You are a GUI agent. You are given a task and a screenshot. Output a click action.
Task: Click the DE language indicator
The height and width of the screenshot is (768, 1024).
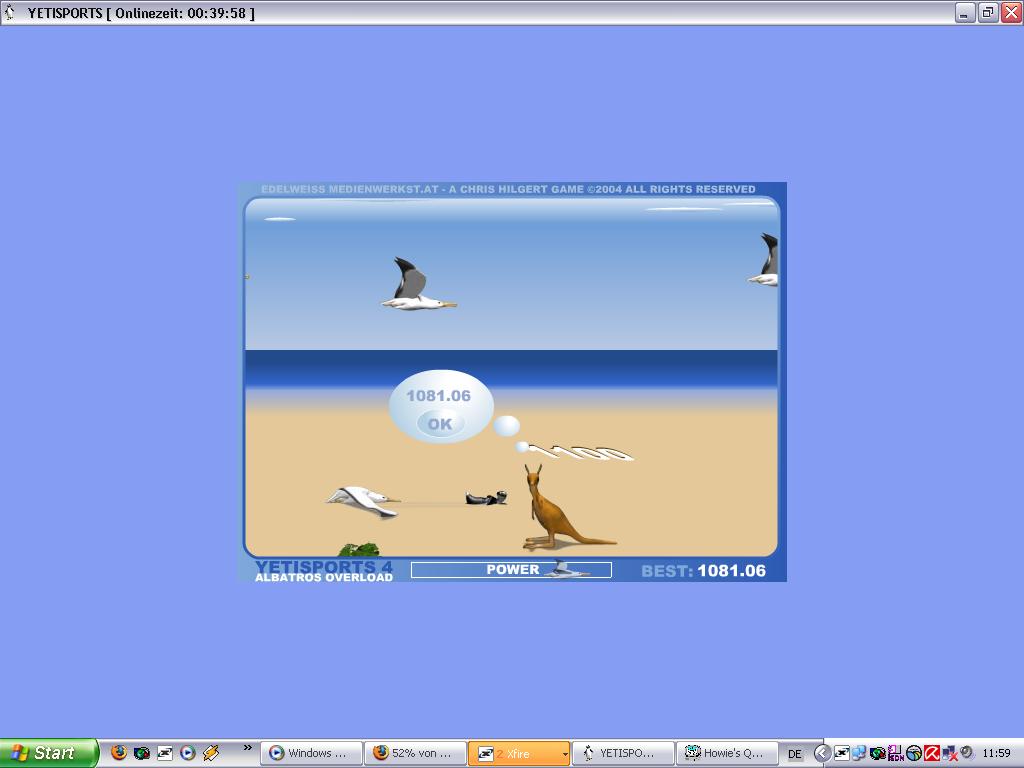pyautogui.click(x=795, y=754)
